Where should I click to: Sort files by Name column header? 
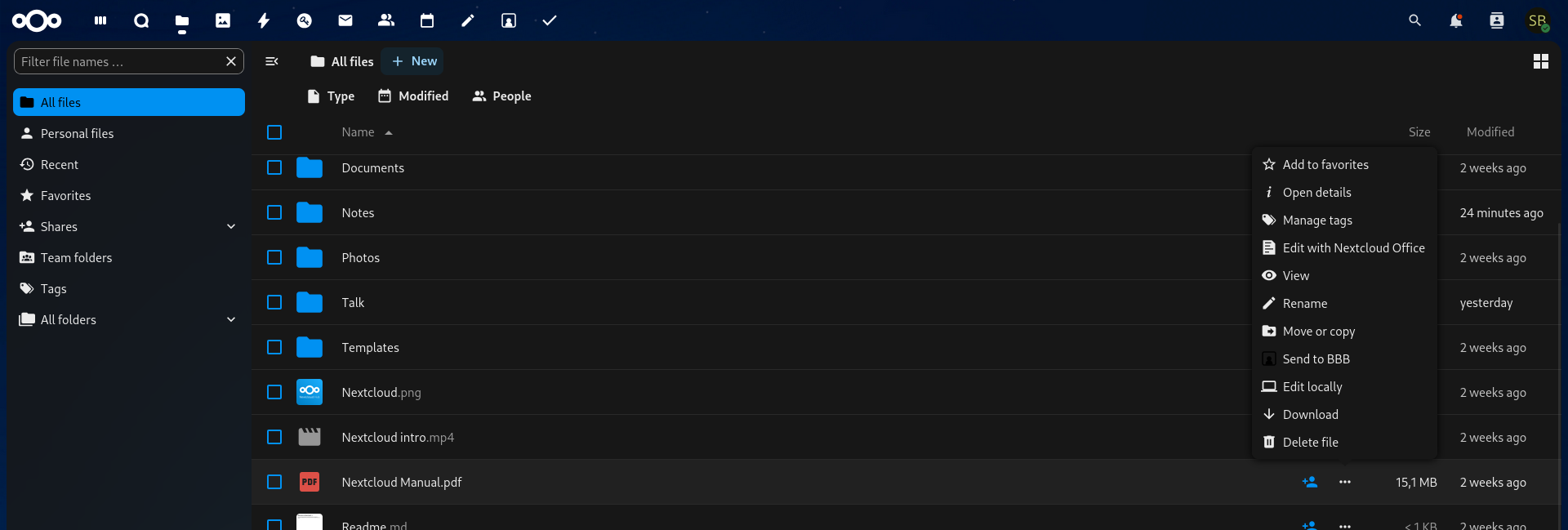(358, 132)
